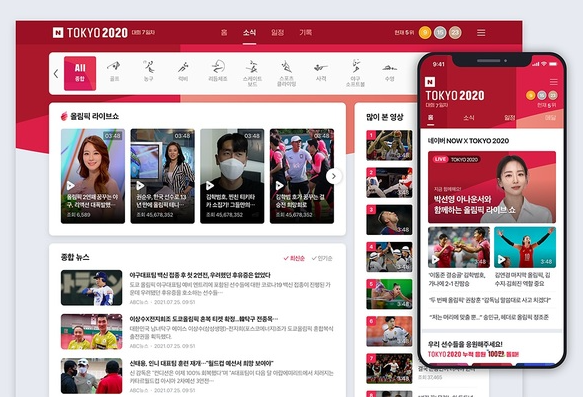The width and height of the screenshot is (583, 405).
Task: Go to 홈 tab in desktop navigation
Action: (224, 33)
